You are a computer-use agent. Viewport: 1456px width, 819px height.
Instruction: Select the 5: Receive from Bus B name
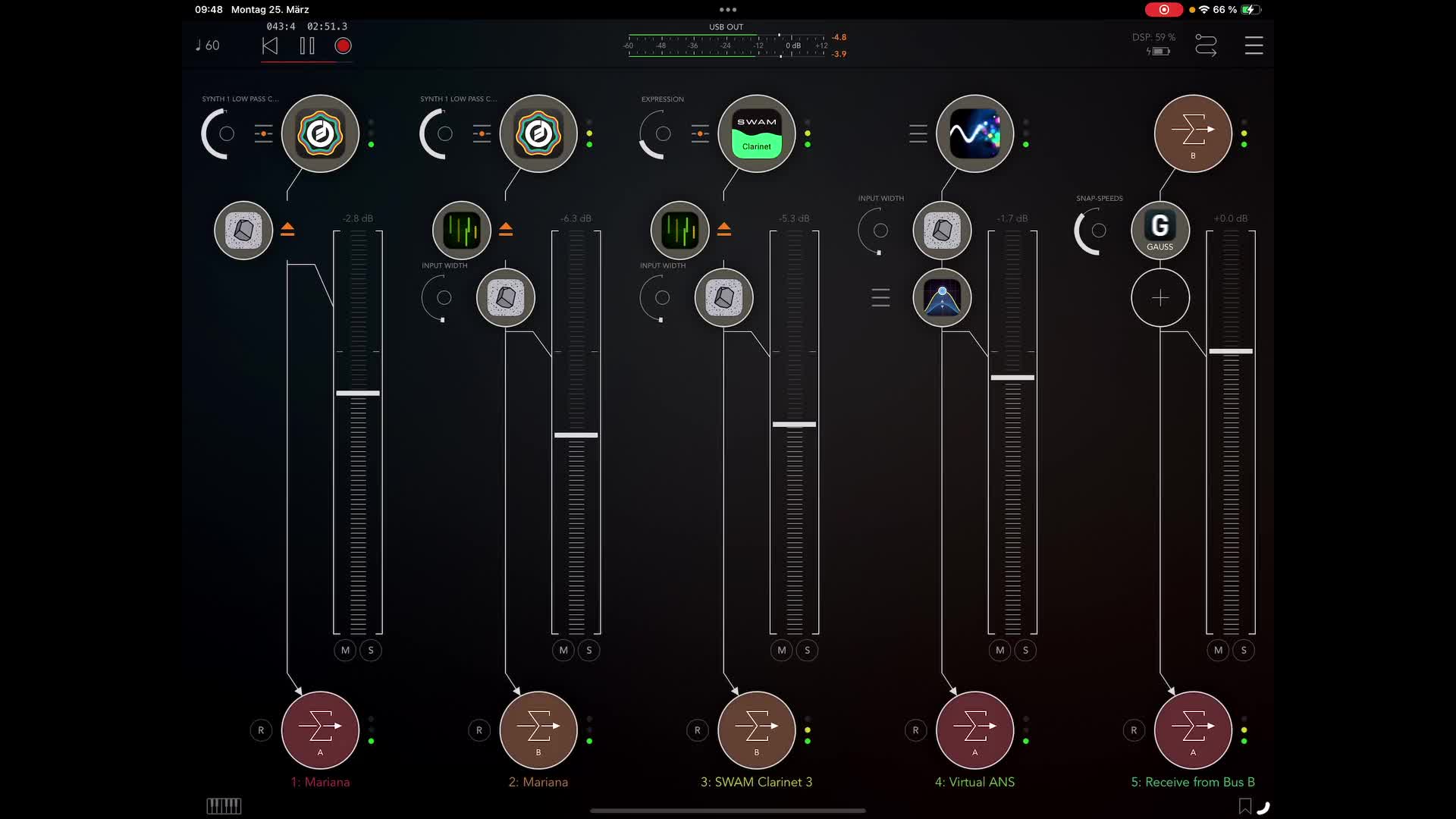[1193, 782]
